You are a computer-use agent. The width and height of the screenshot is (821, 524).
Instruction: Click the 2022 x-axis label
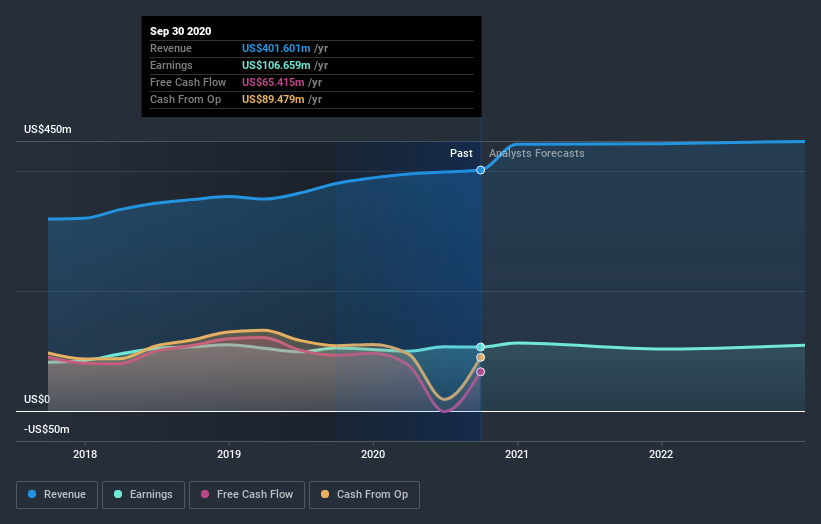click(x=661, y=454)
